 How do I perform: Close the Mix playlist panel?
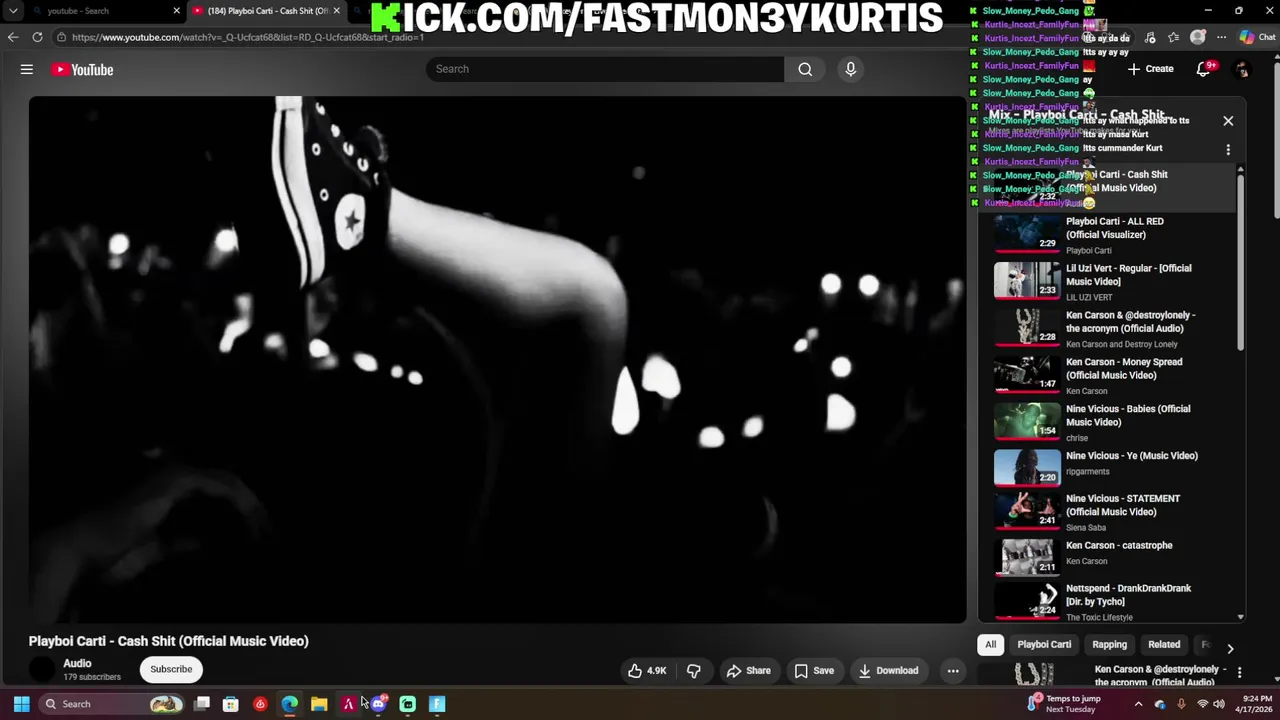pyautogui.click(x=1228, y=121)
